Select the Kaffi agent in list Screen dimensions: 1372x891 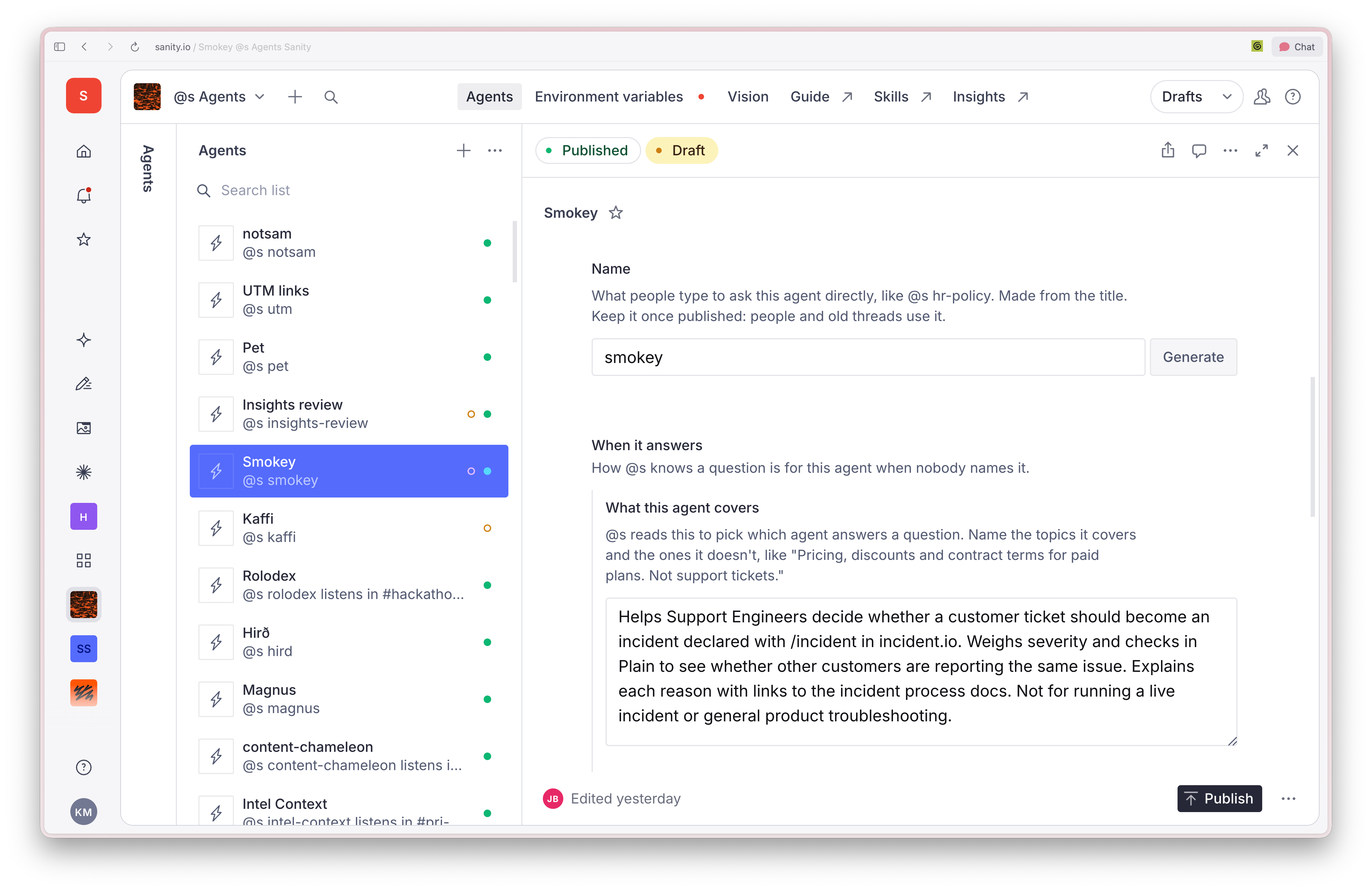click(349, 527)
